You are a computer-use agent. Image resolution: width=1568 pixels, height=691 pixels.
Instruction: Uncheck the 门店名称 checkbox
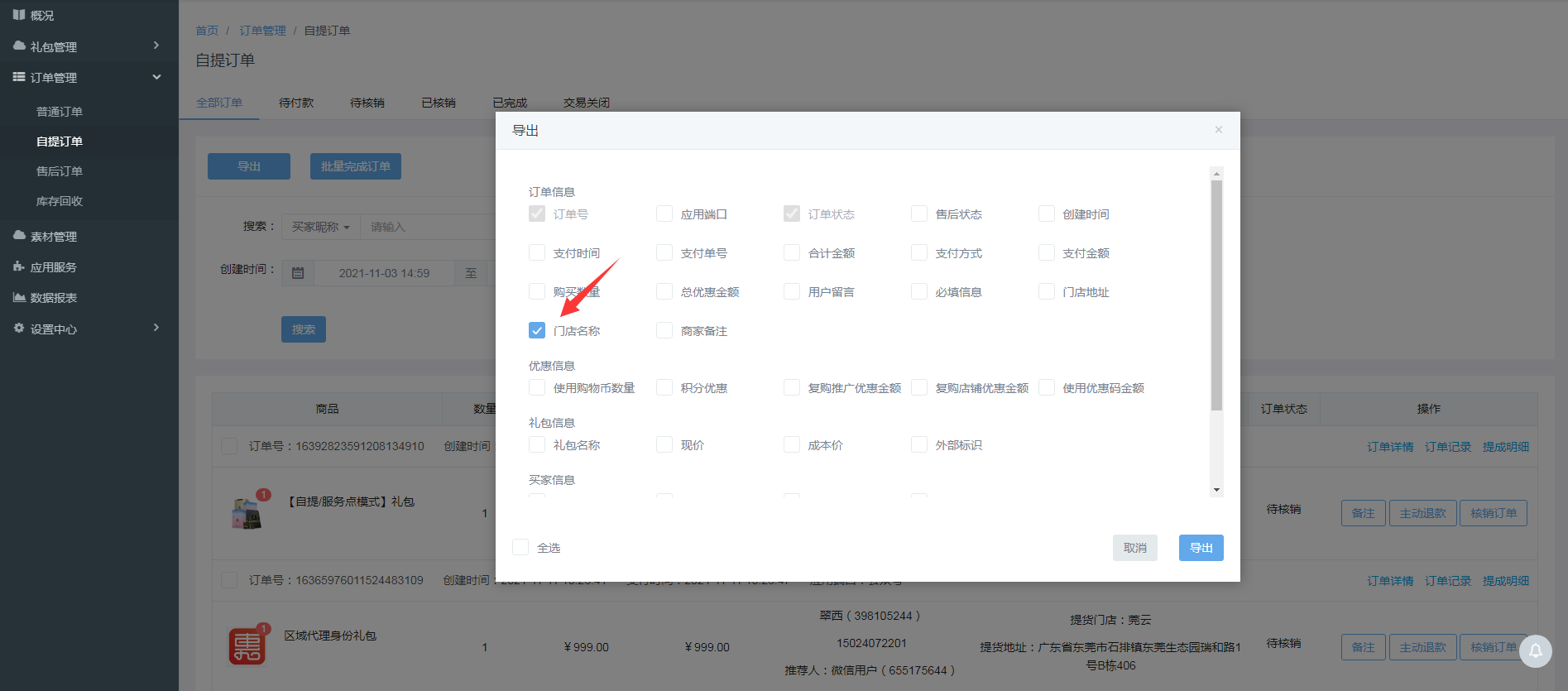537,330
